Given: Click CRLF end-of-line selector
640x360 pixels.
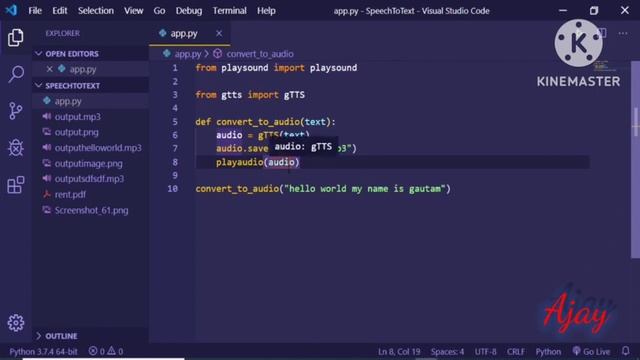Looking at the screenshot, I should [516, 351].
